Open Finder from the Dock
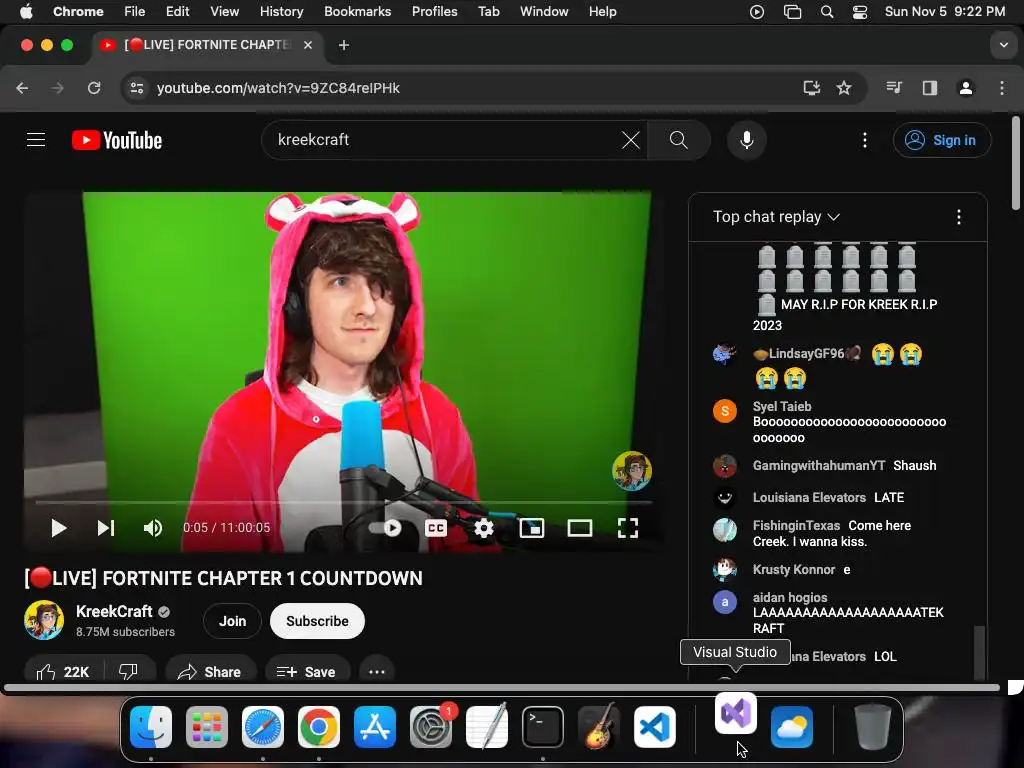 pyautogui.click(x=151, y=727)
